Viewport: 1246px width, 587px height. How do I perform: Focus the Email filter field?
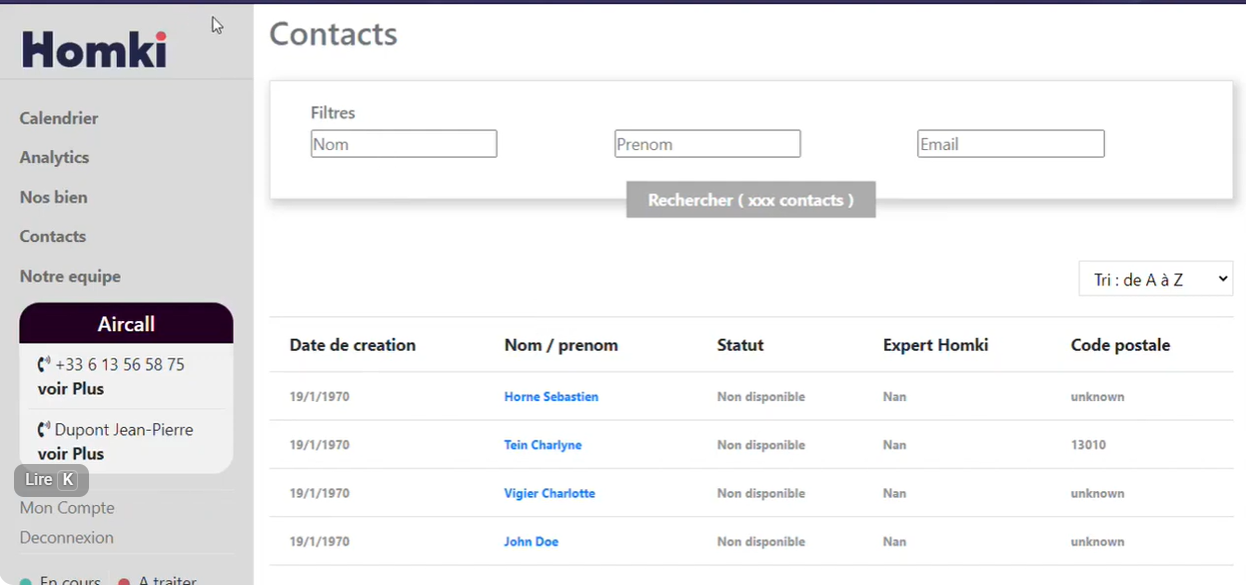tap(1011, 144)
